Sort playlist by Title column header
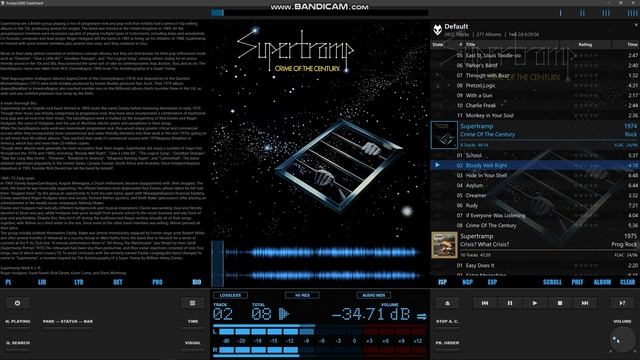640x360 pixels. coord(471,44)
